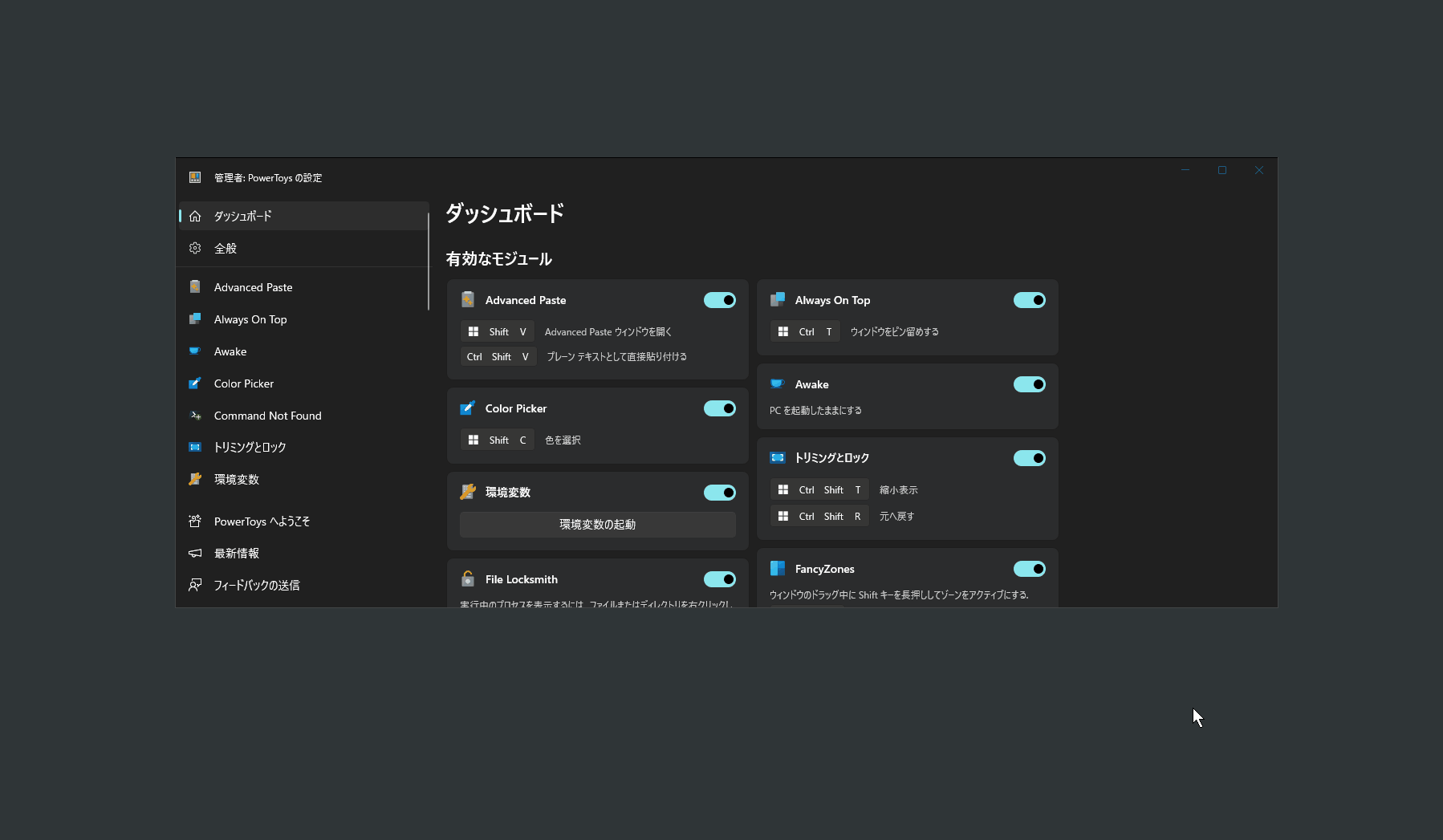Click the File Locksmith padlock icon
This screenshot has width=1443, height=840.
468,579
